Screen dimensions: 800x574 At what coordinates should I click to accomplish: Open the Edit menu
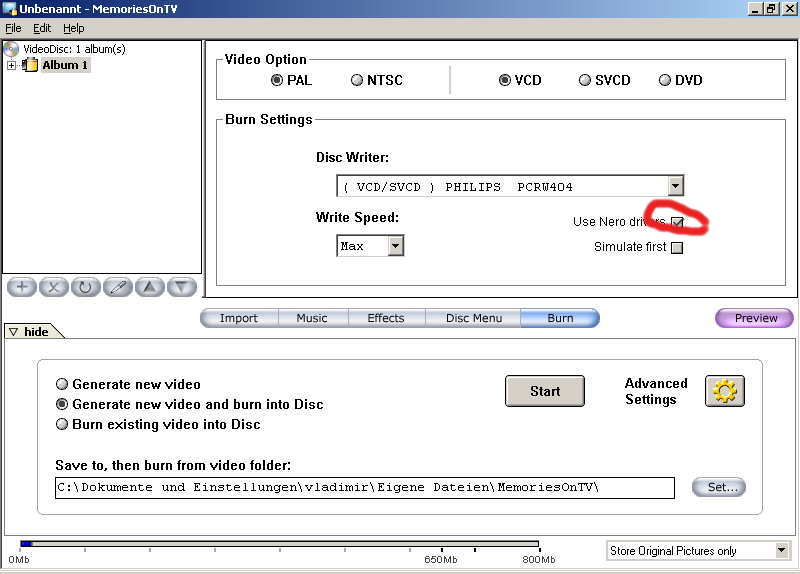(x=42, y=28)
